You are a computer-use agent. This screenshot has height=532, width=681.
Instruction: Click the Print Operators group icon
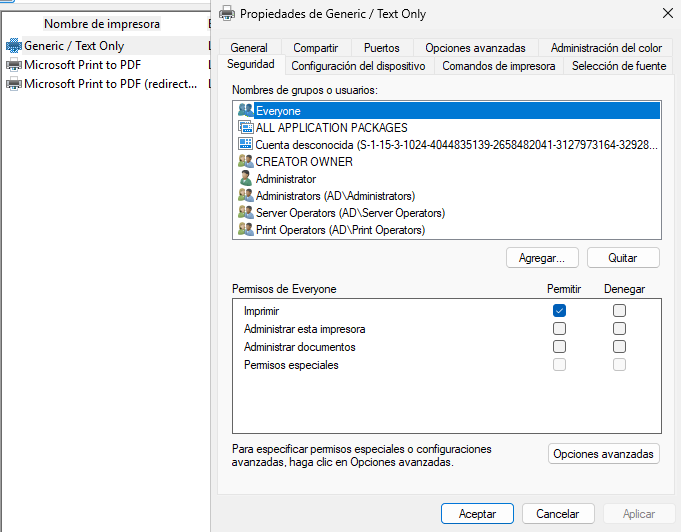click(246, 230)
